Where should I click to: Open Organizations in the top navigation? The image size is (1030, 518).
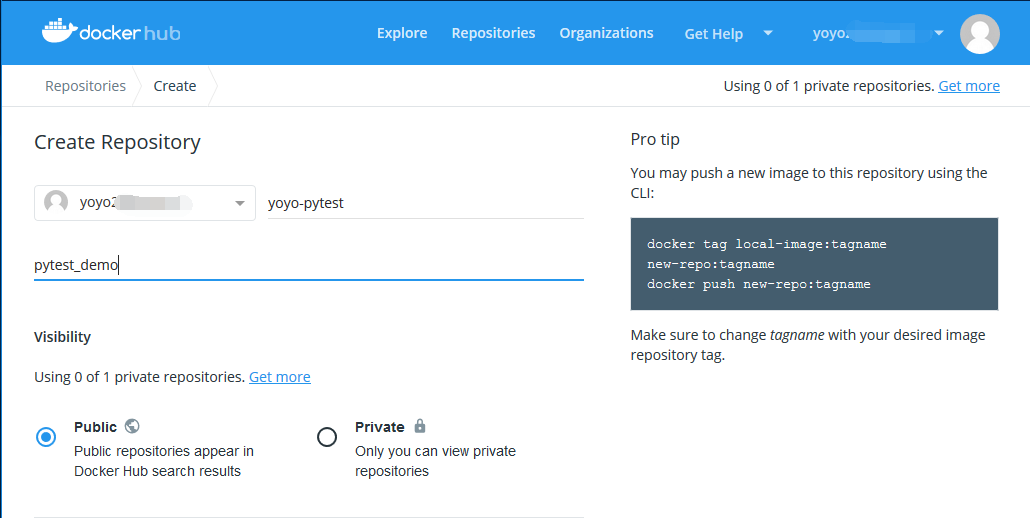point(606,33)
